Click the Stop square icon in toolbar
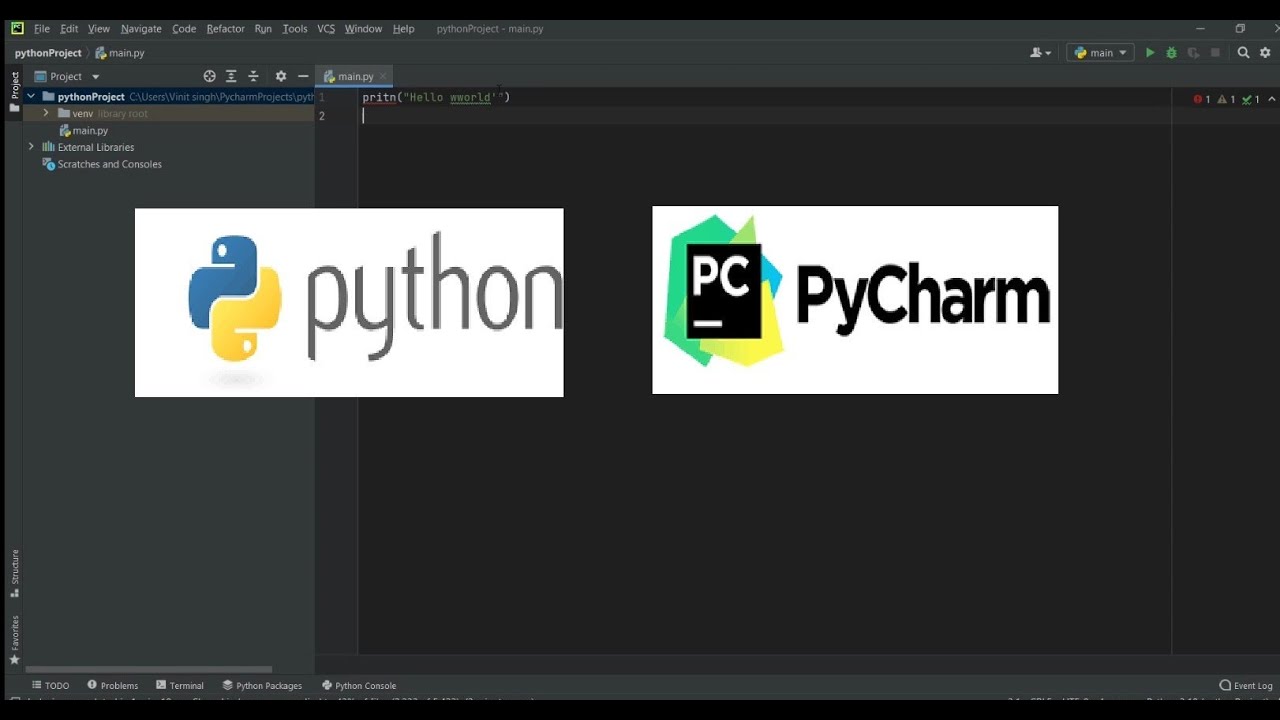 coord(1216,53)
